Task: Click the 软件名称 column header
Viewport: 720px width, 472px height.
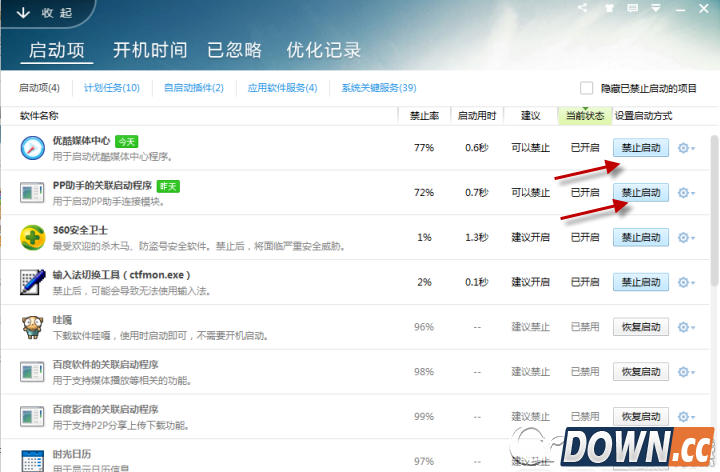Action: (x=39, y=116)
